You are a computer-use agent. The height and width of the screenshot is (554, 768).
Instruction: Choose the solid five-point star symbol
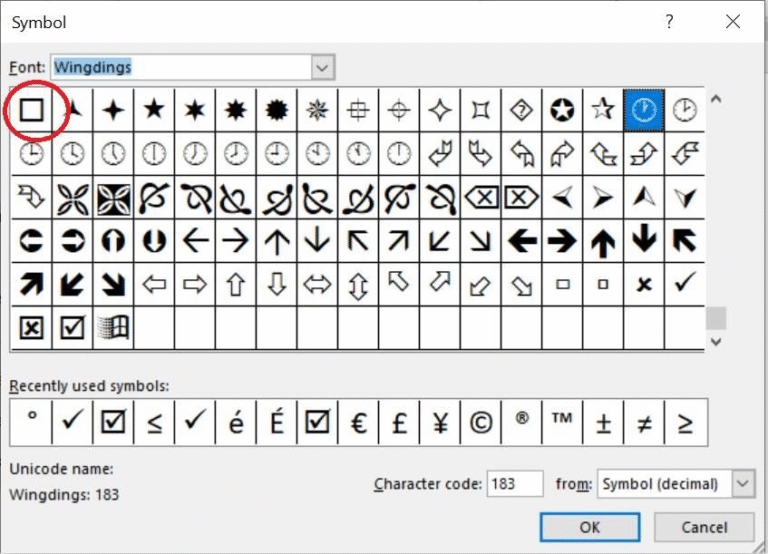[x=154, y=110]
